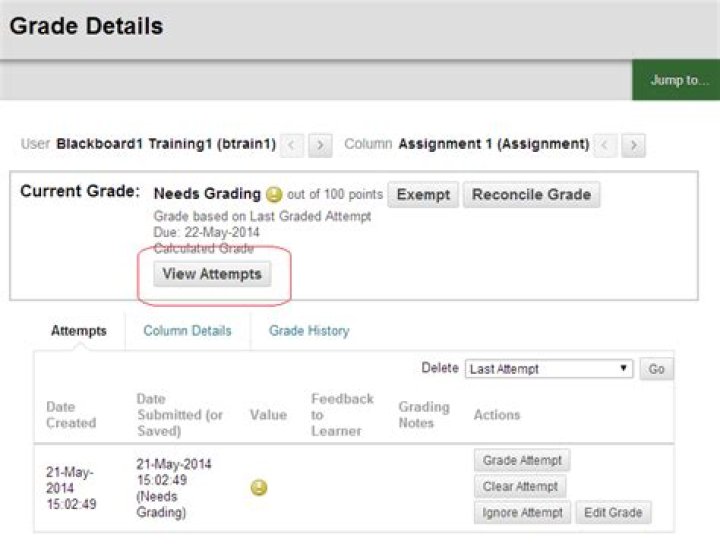720x544 pixels.
Task: Expand the Delete Last Attempt dropdown
Action: coord(549,369)
